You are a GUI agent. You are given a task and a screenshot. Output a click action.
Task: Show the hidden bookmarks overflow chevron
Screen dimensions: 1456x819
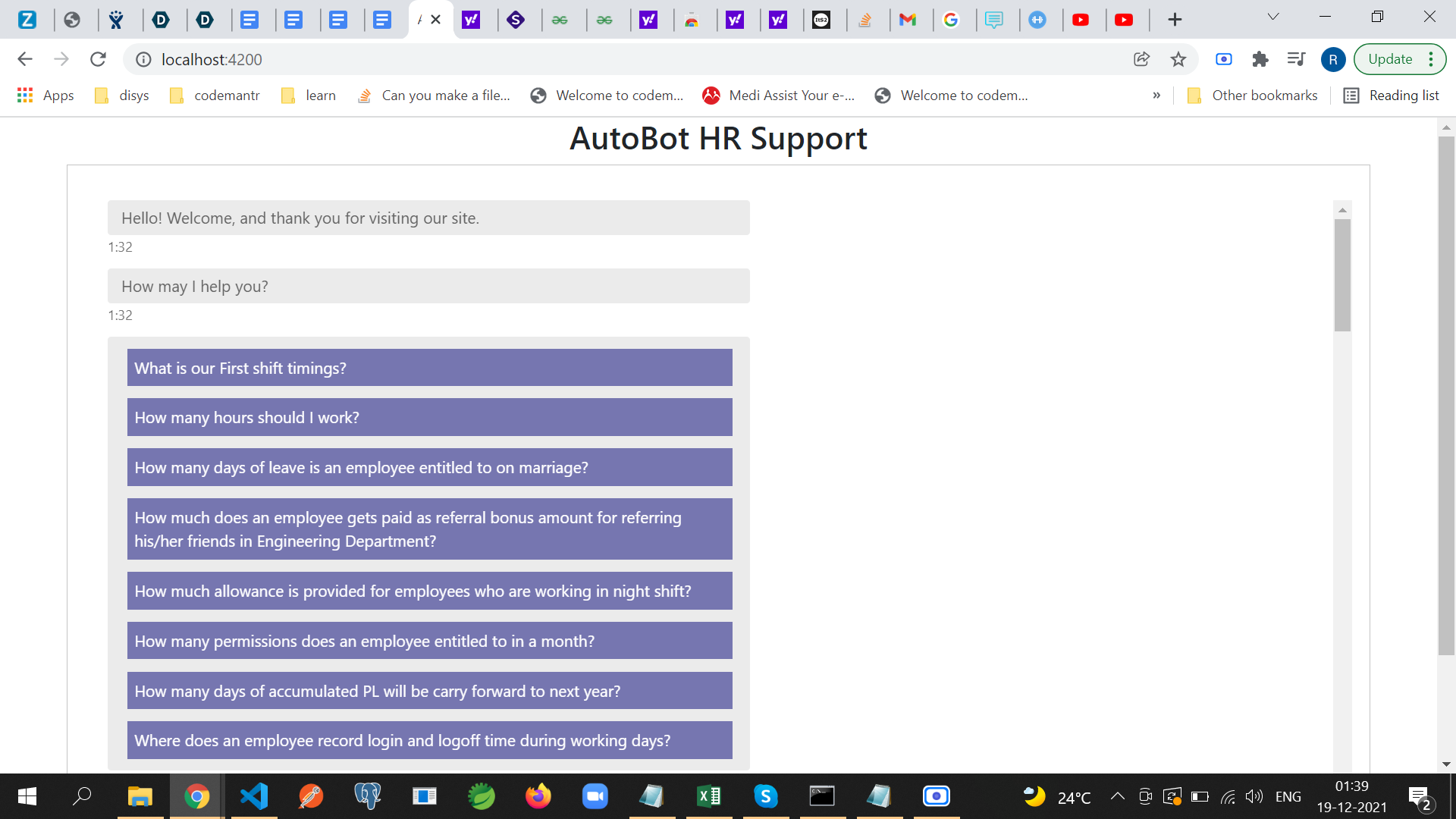[1156, 96]
